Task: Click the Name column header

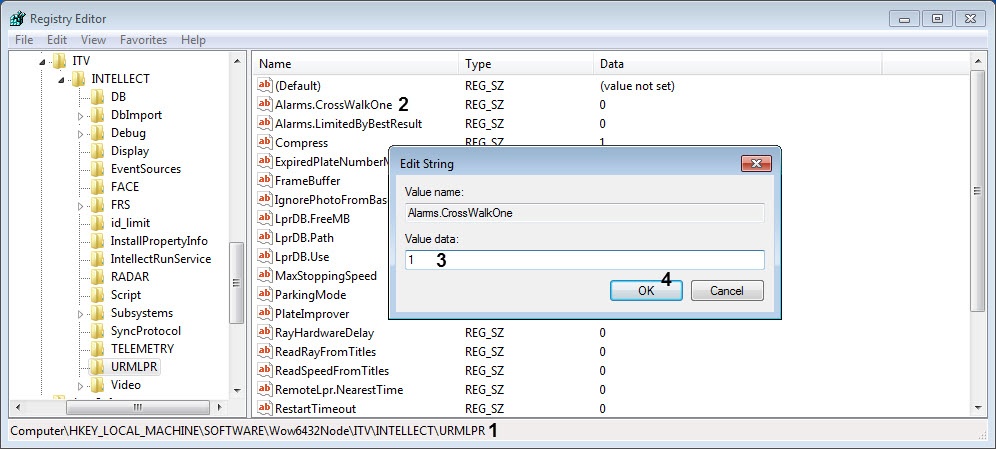Action: [x=275, y=64]
